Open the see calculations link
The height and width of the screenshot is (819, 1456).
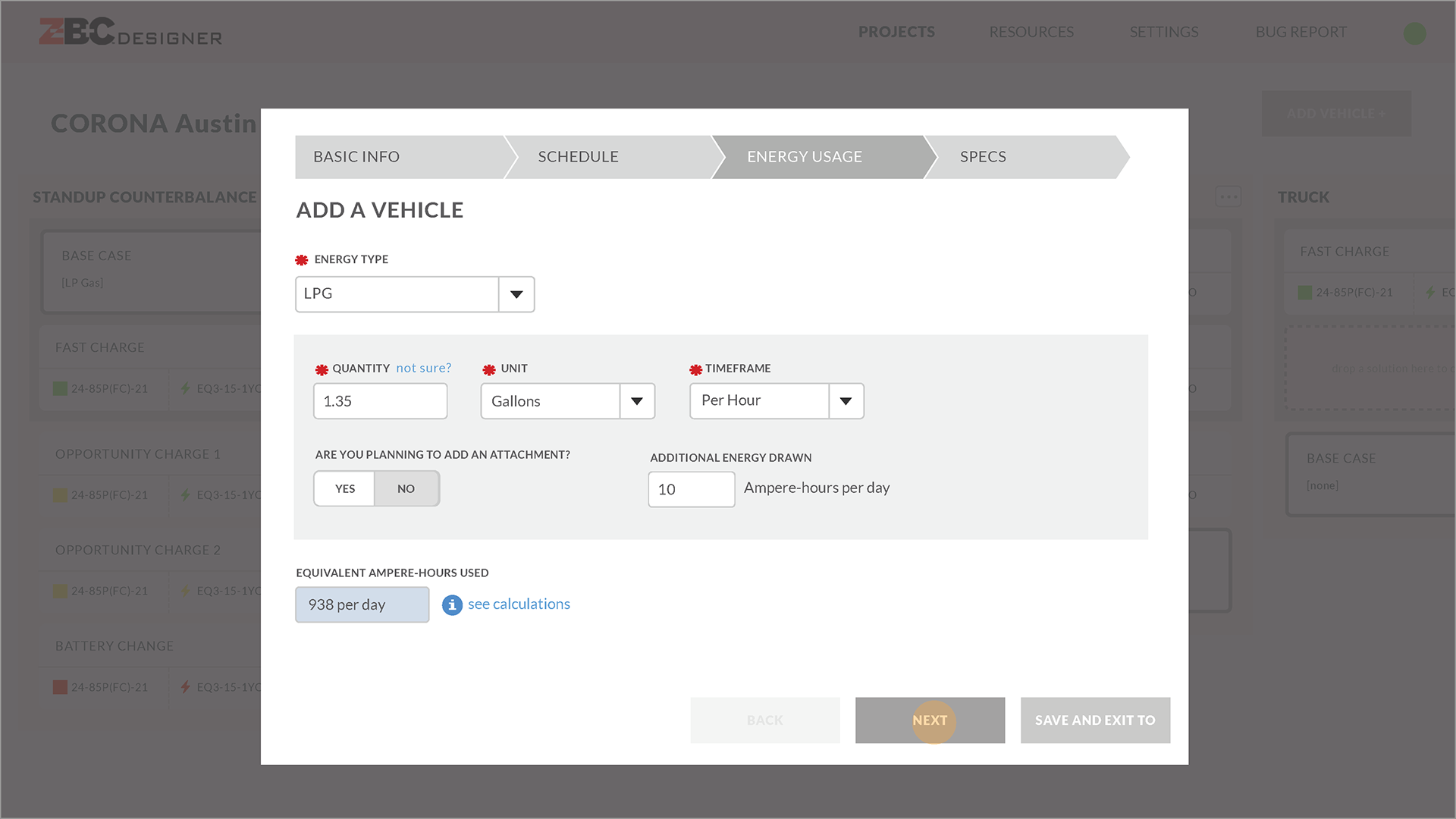point(519,604)
